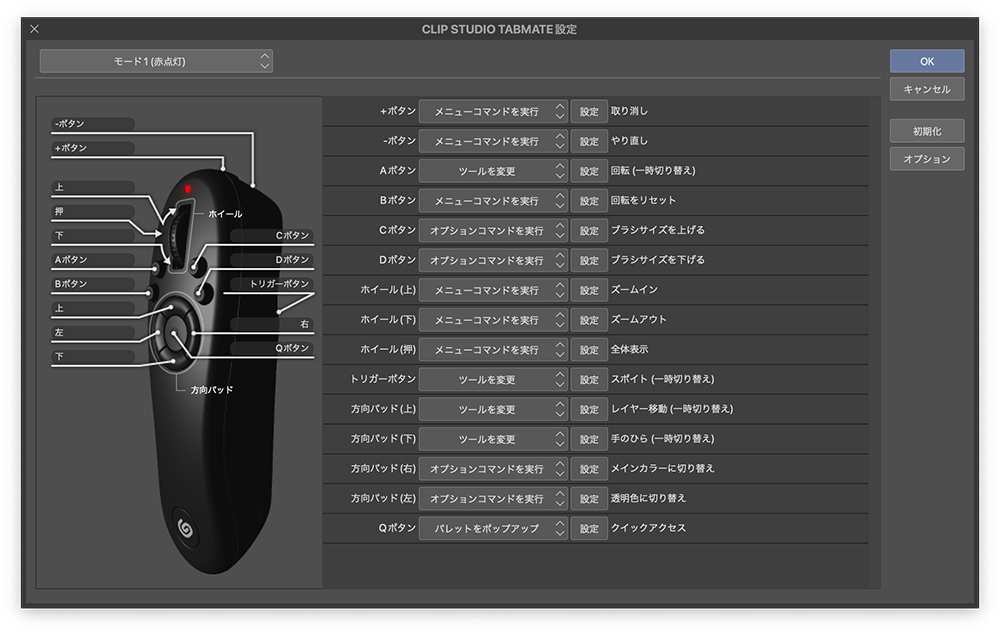Expand the Aボタン action type dropdown
Image resolution: width=1000 pixels, height=633 pixels.
point(493,171)
